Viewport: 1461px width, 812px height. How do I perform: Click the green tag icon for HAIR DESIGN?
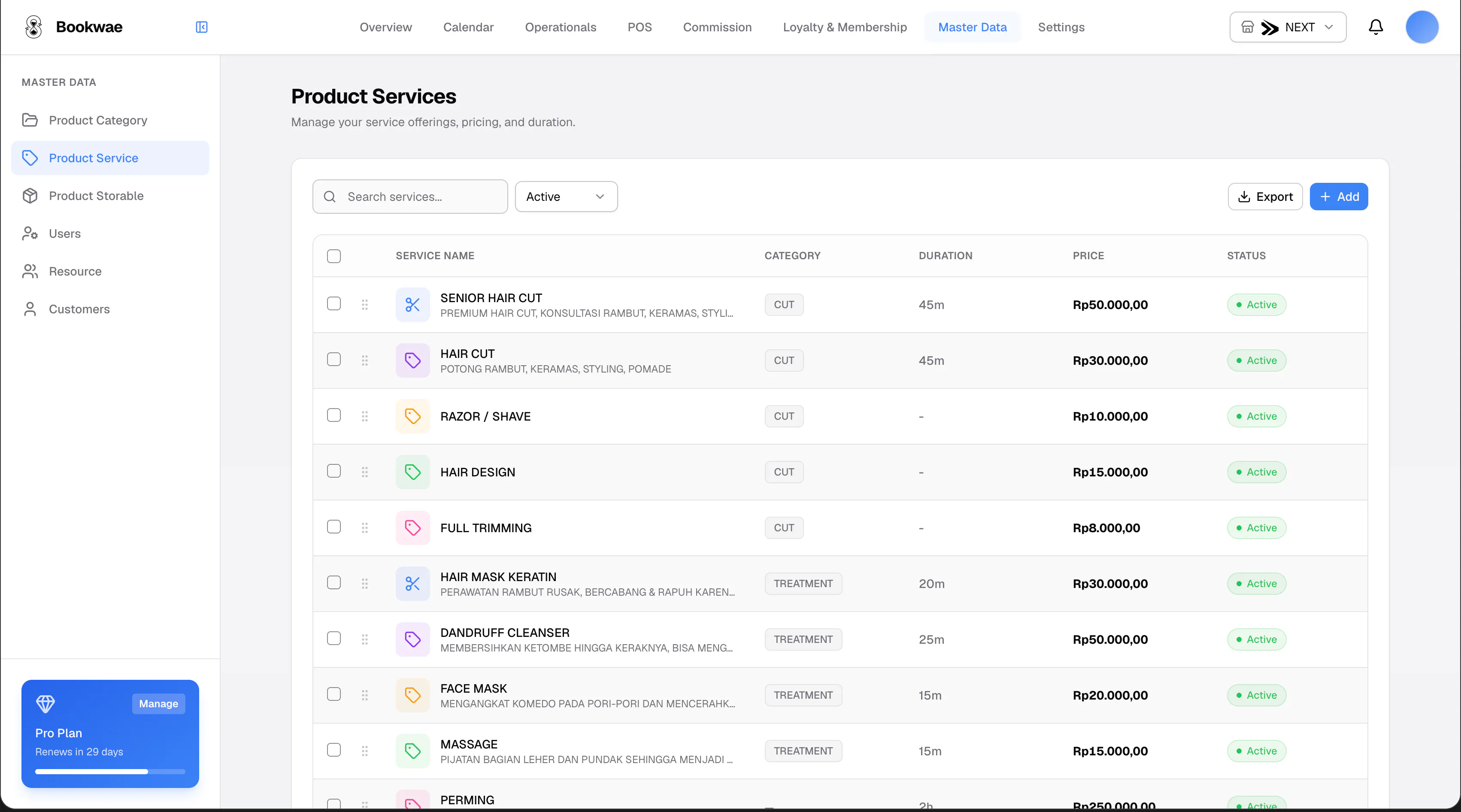point(412,472)
